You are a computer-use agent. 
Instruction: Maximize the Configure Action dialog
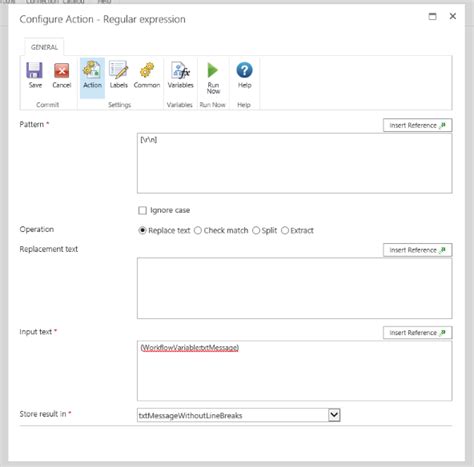(432, 16)
